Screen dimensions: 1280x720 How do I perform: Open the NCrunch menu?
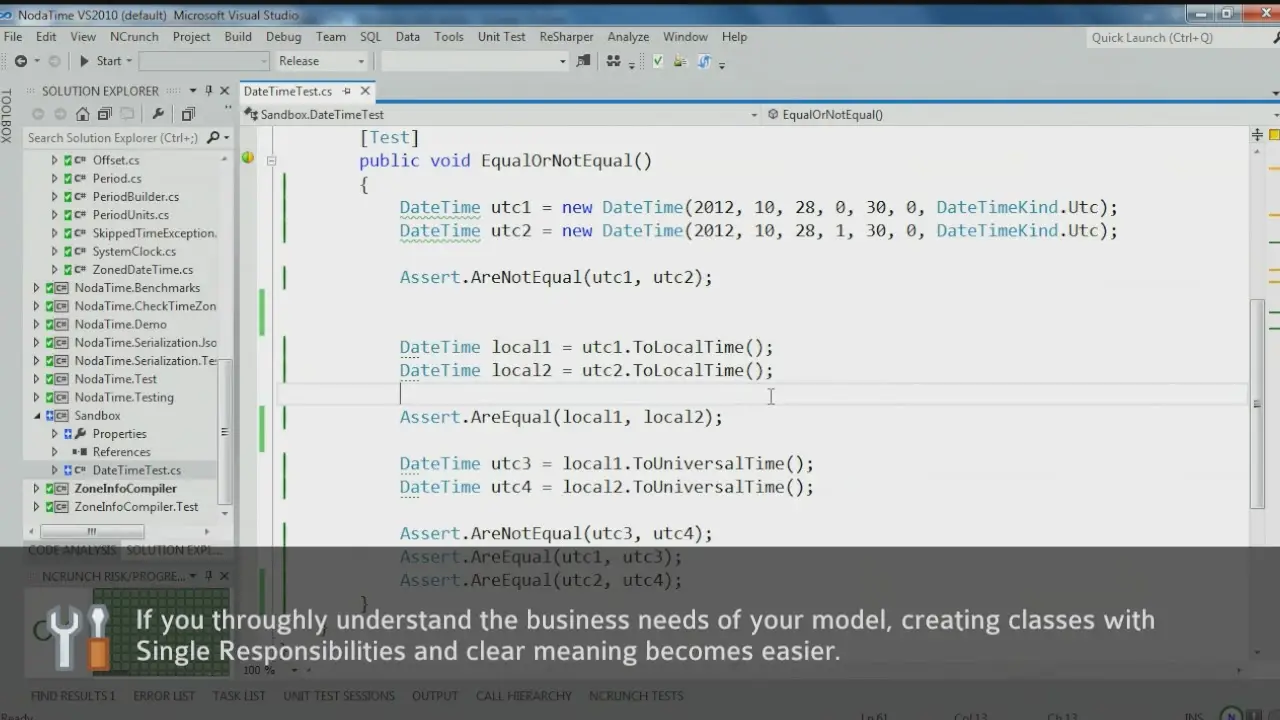[x=134, y=37]
